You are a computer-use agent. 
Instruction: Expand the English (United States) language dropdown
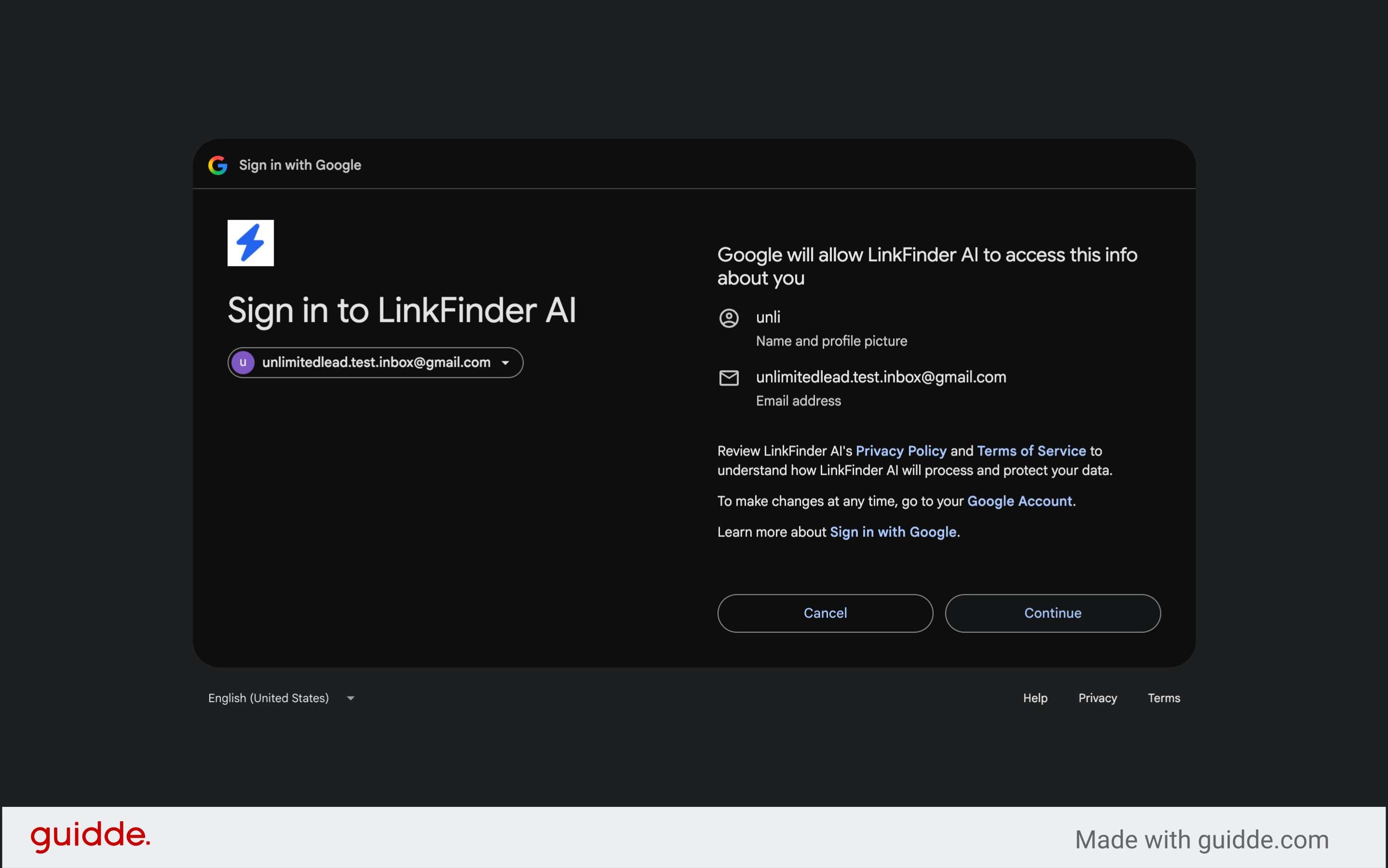click(282, 698)
